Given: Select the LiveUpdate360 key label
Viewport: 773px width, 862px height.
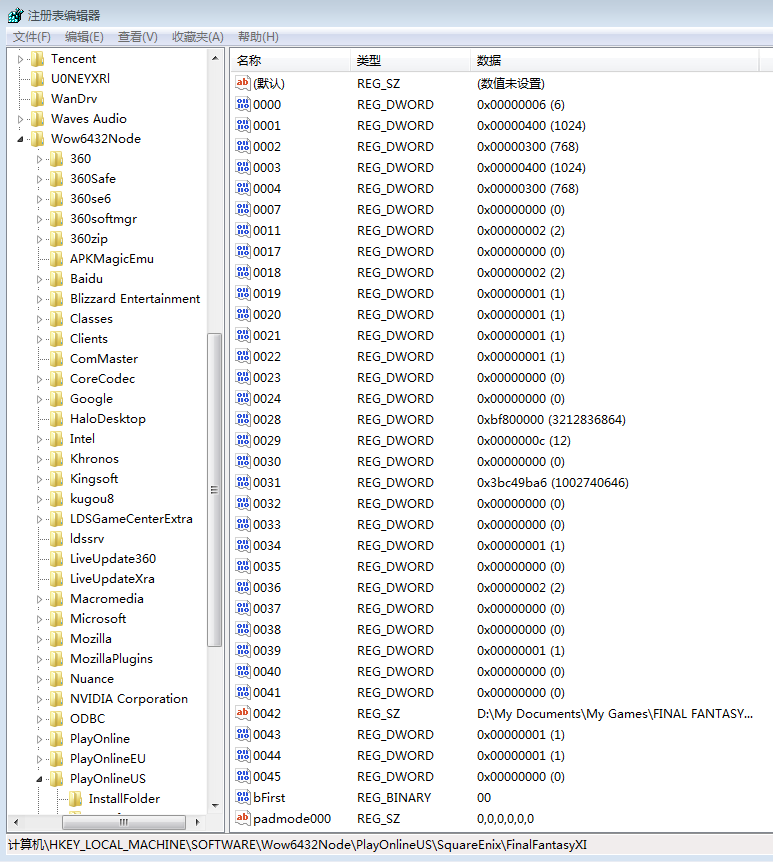Looking at the screenshot, I should [x=113, y=559].
